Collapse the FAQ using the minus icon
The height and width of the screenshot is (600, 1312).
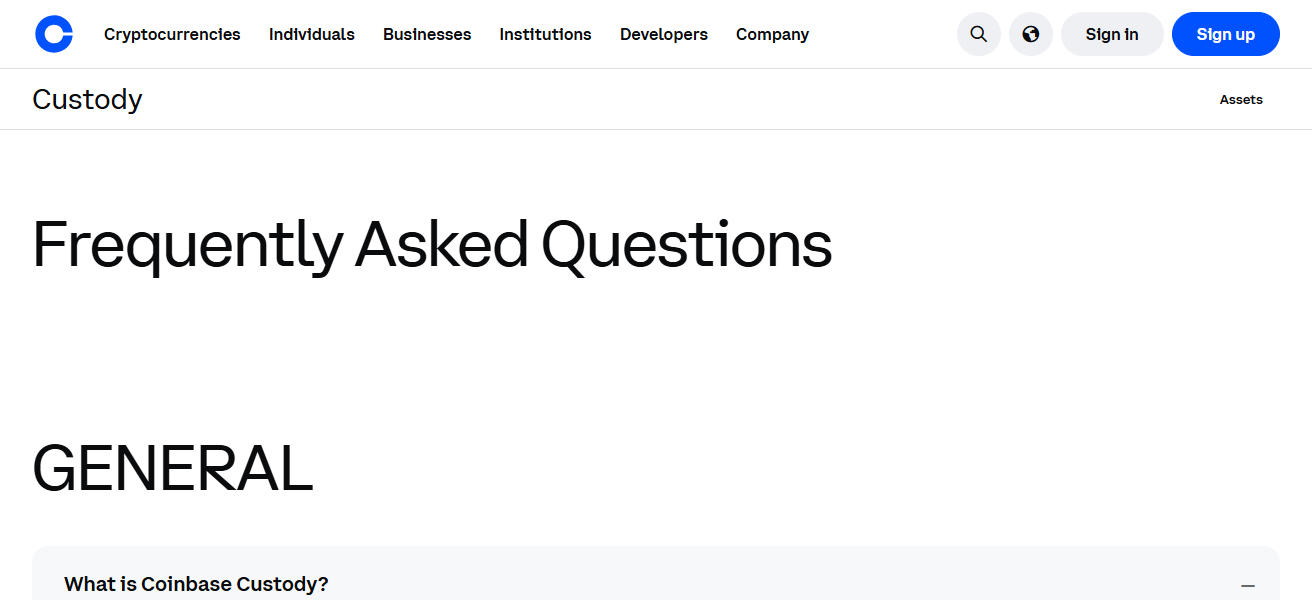coord(1247,585)
